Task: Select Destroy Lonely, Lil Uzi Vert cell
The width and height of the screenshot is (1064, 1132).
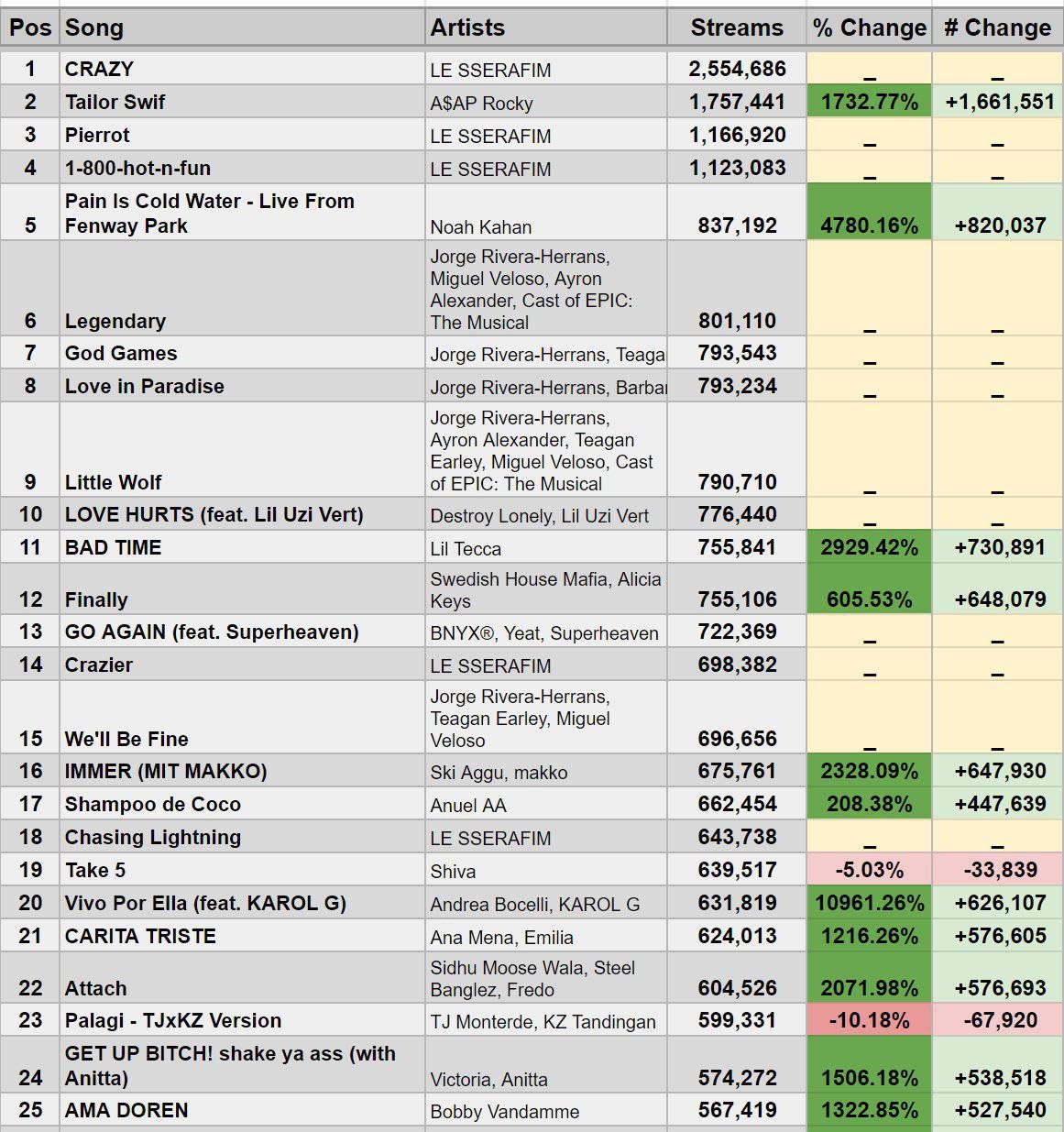Action: click(545, 514)
